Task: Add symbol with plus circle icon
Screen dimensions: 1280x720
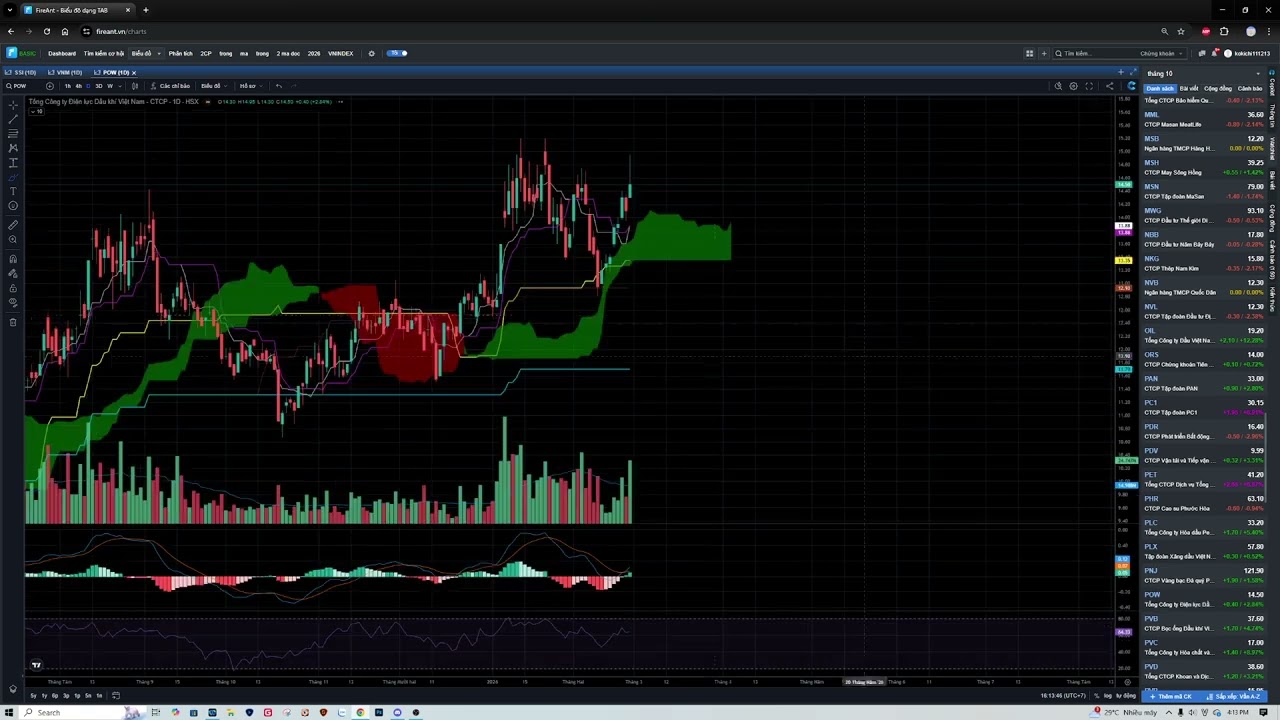Action: pyautogui.click(x=50, y=86)
